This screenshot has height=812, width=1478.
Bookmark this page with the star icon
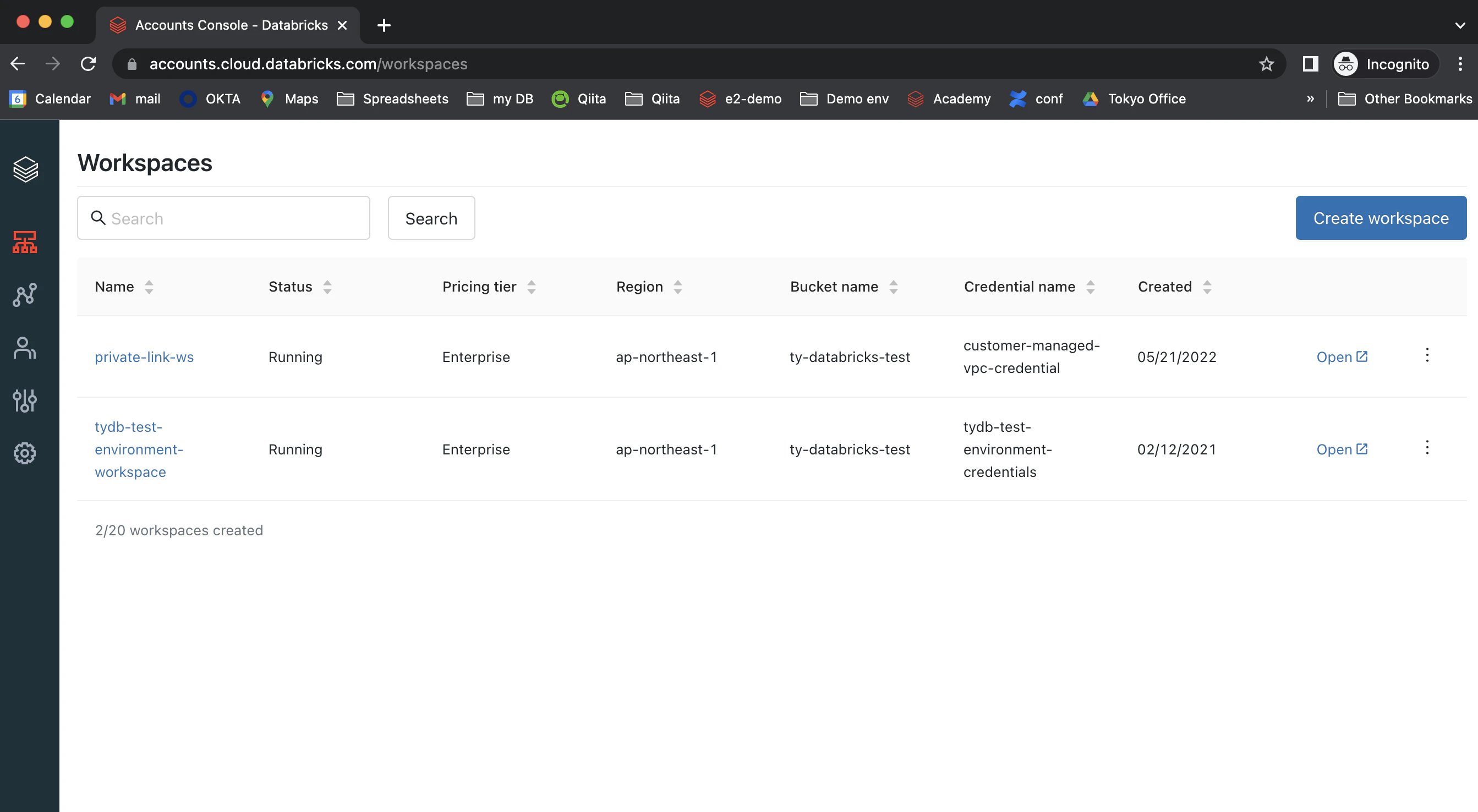1266,64
